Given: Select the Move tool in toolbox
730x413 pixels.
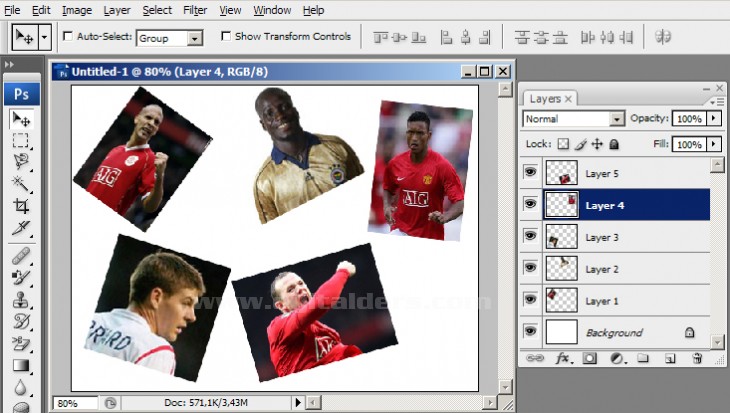Looking at the screenshot, I should (21, 119).
